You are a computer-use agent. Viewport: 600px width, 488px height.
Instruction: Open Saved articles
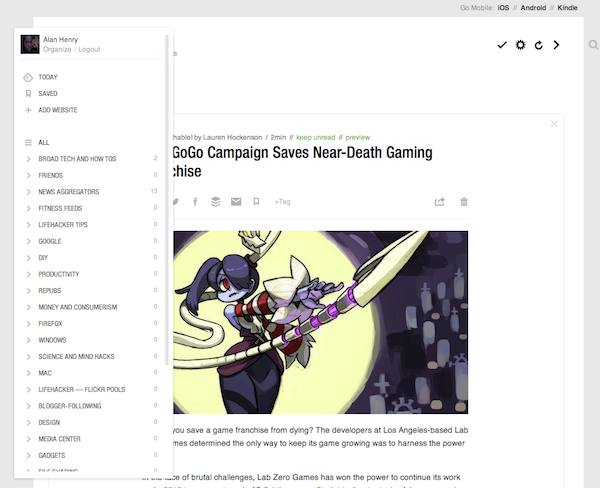pyautogui.click(x=48, y=94)
